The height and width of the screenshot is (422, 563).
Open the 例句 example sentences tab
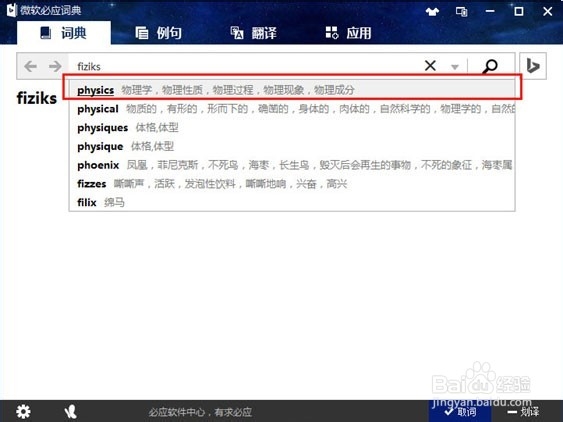(158, 33)
